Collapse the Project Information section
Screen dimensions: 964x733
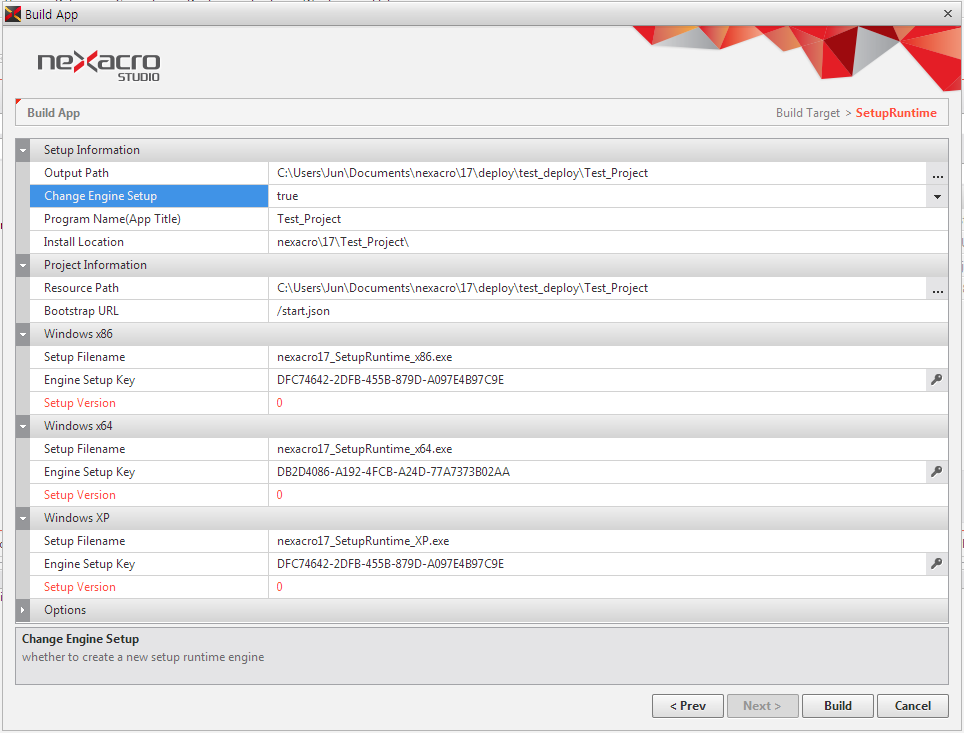coord(23,266)
